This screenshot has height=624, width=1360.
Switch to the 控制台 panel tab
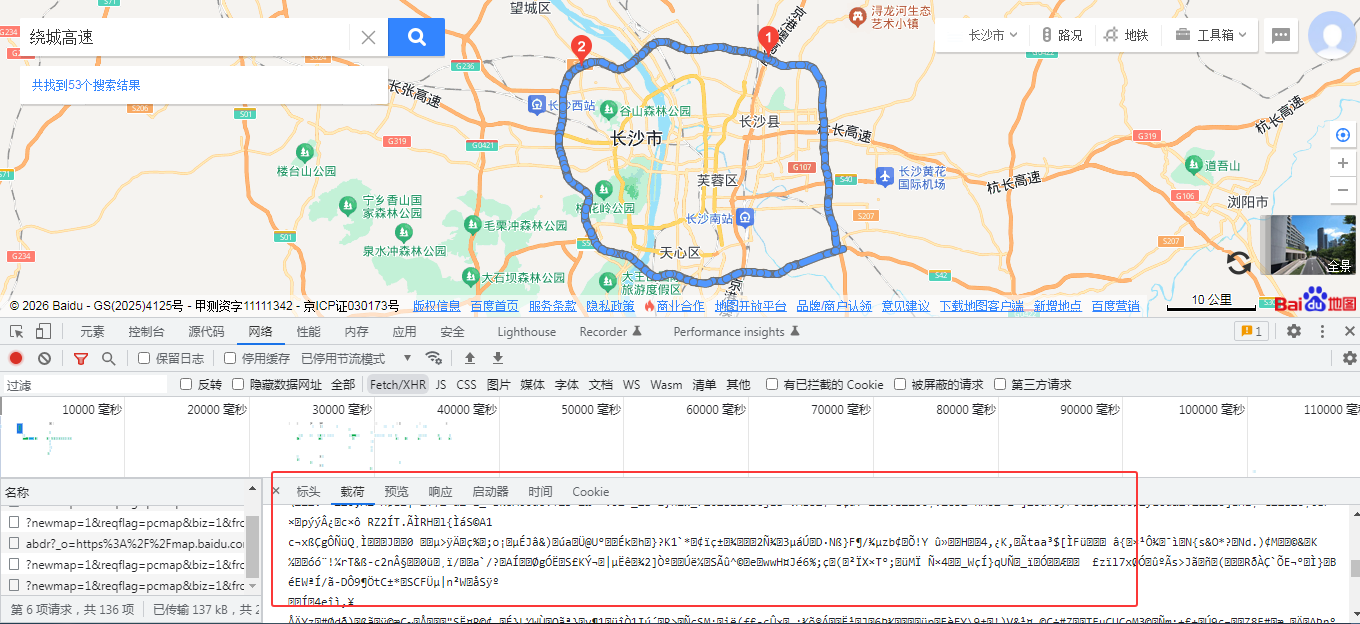pos(146,332)
